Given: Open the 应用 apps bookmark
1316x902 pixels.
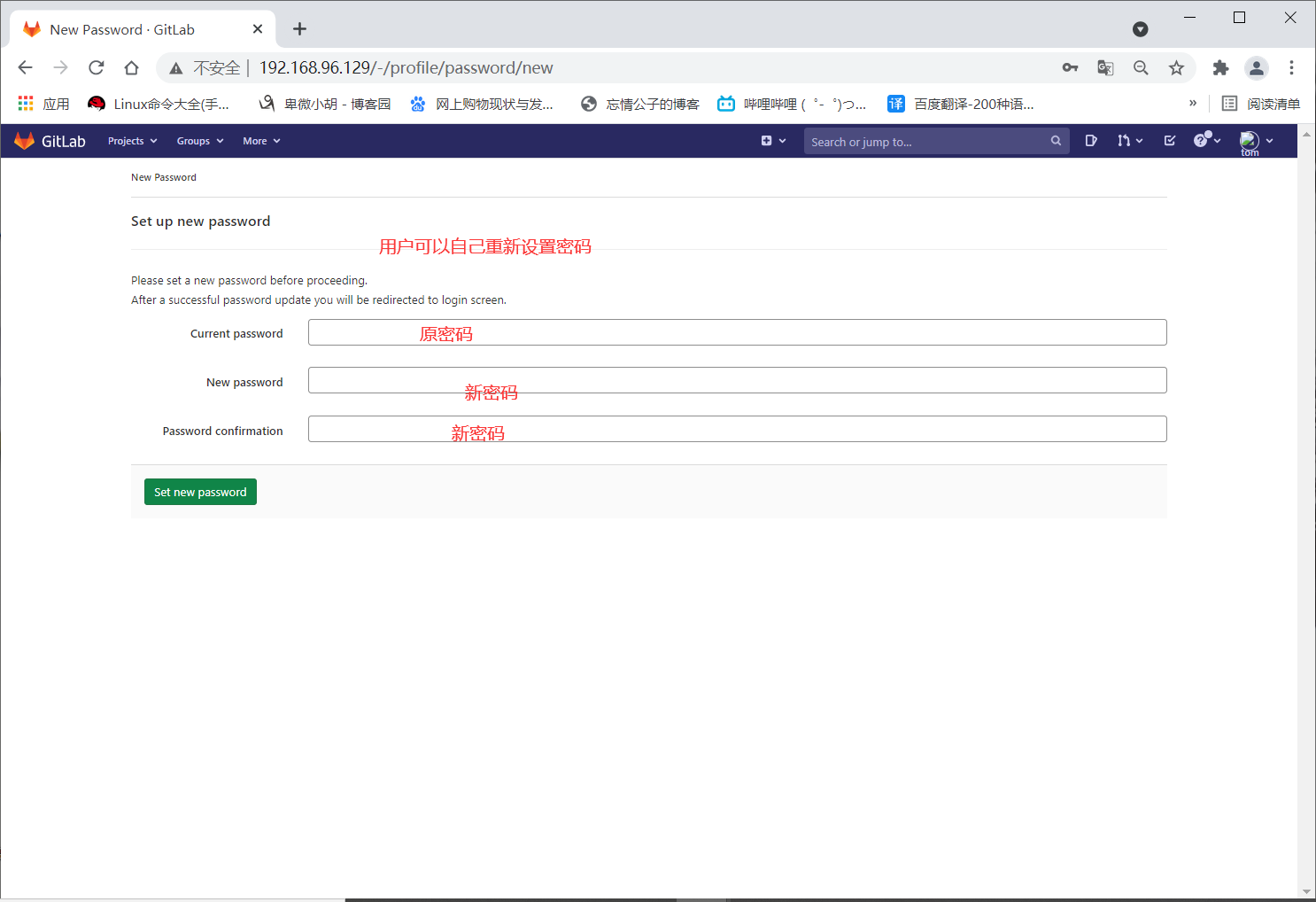Looking at the screenshot, I should coord(43,104).
